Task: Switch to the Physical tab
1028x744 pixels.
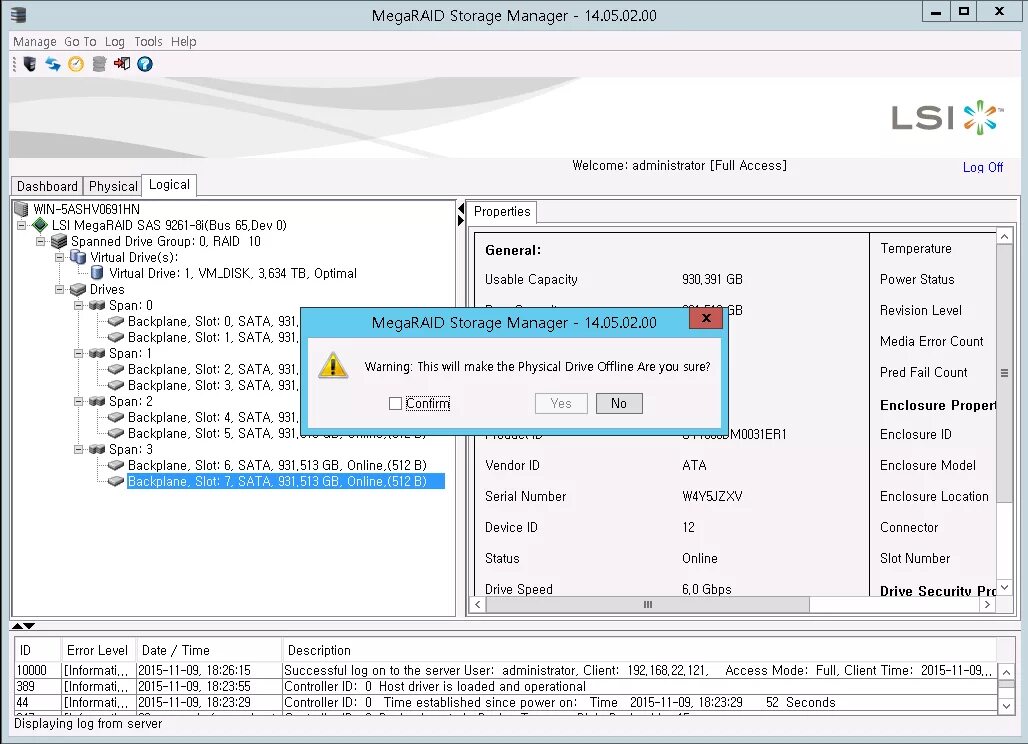Action: (x=113, y=186)
